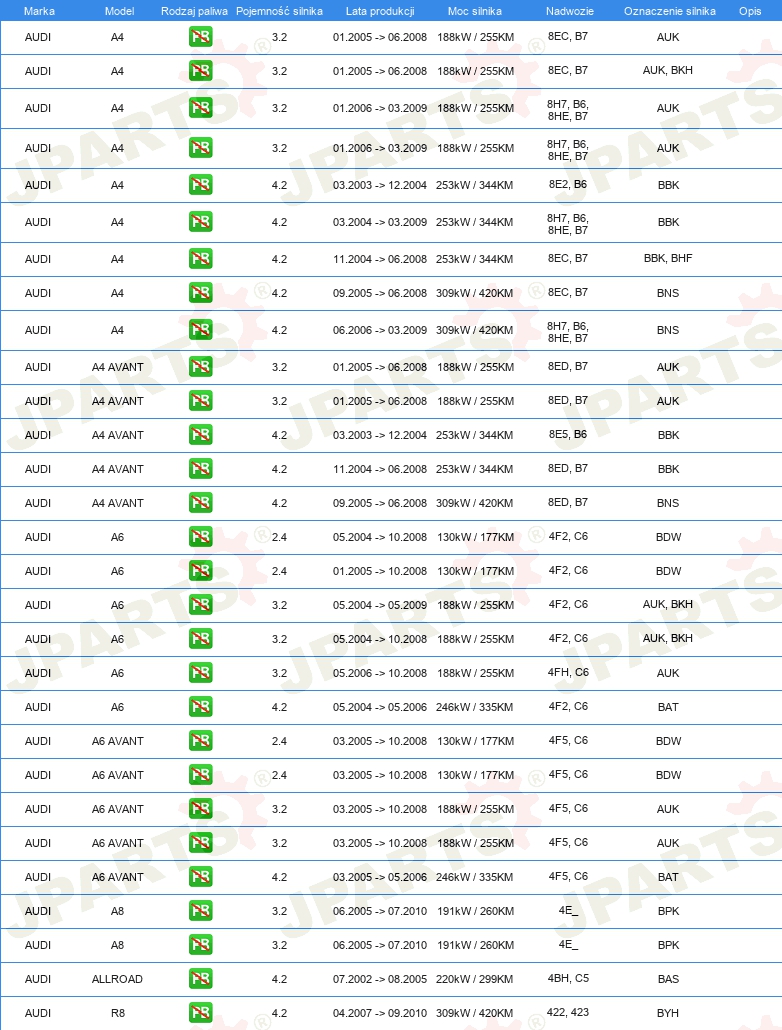Click fuel icon in A6 3.2 row dated 05.2004 -> 10.2008

click(x=200, y=638)
